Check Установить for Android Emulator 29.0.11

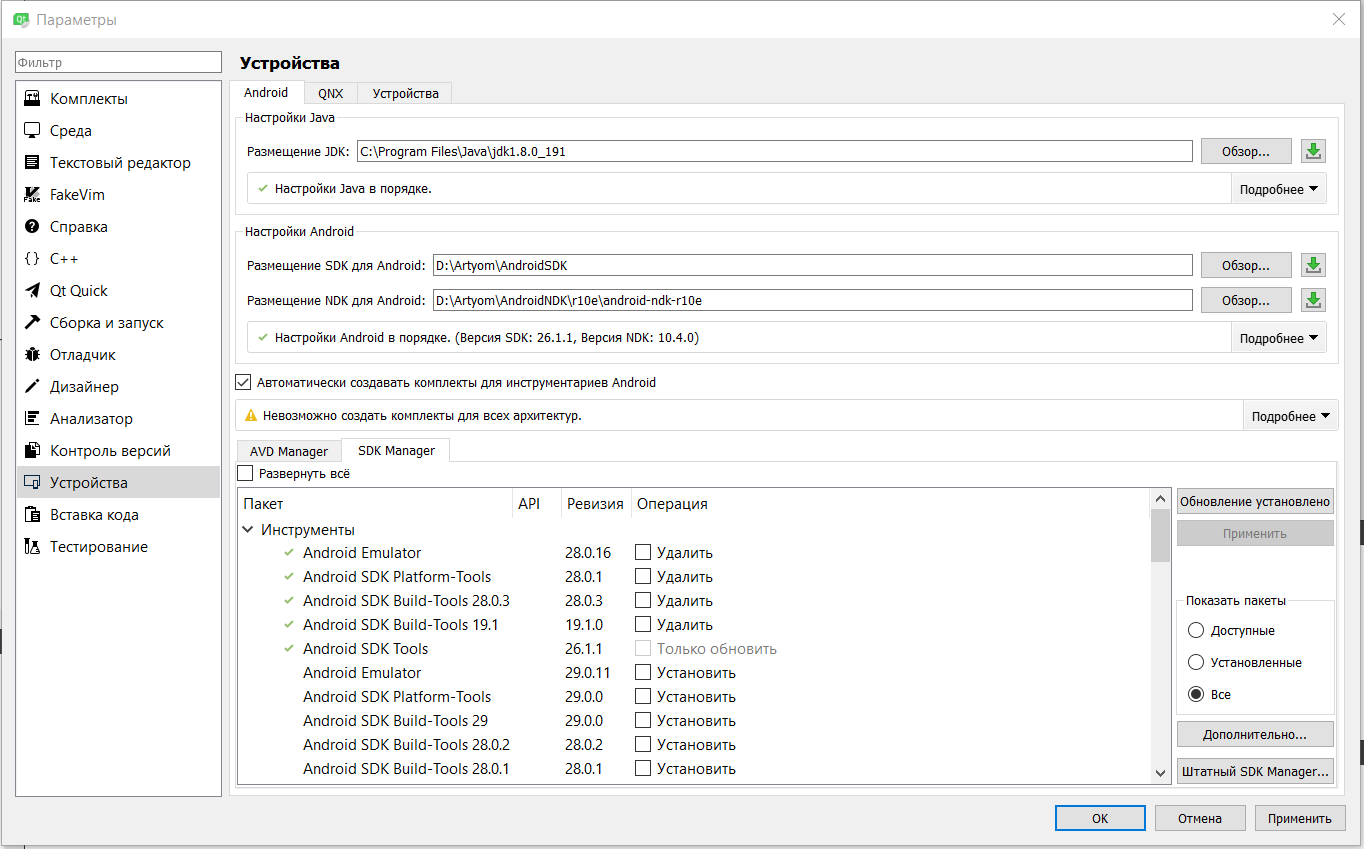[x=643, y=672]
